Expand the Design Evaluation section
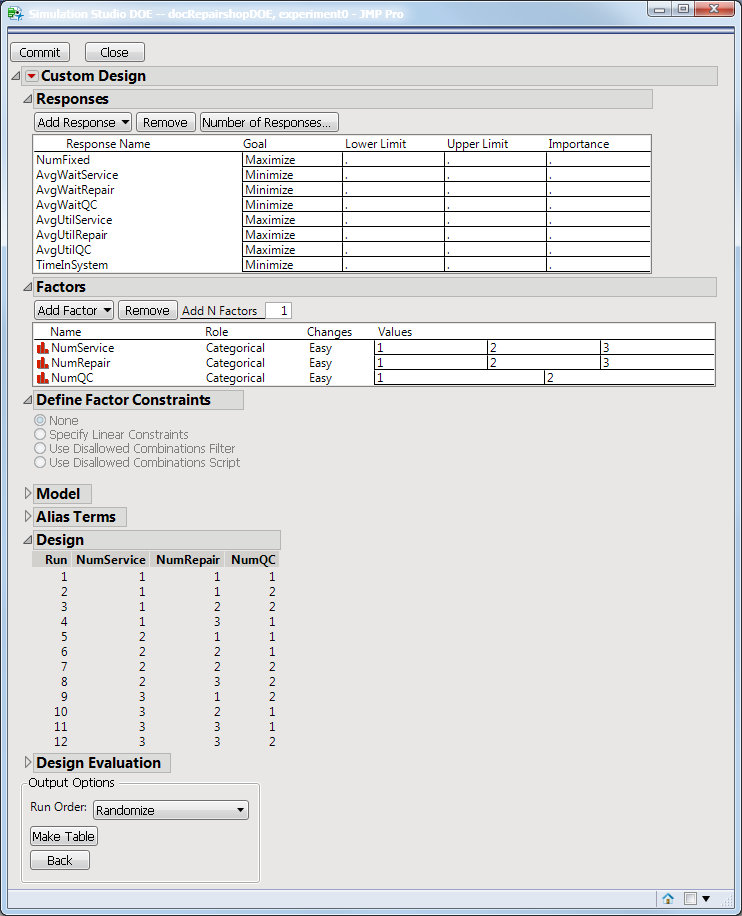The image size is (742, 916). click(28, 763)
